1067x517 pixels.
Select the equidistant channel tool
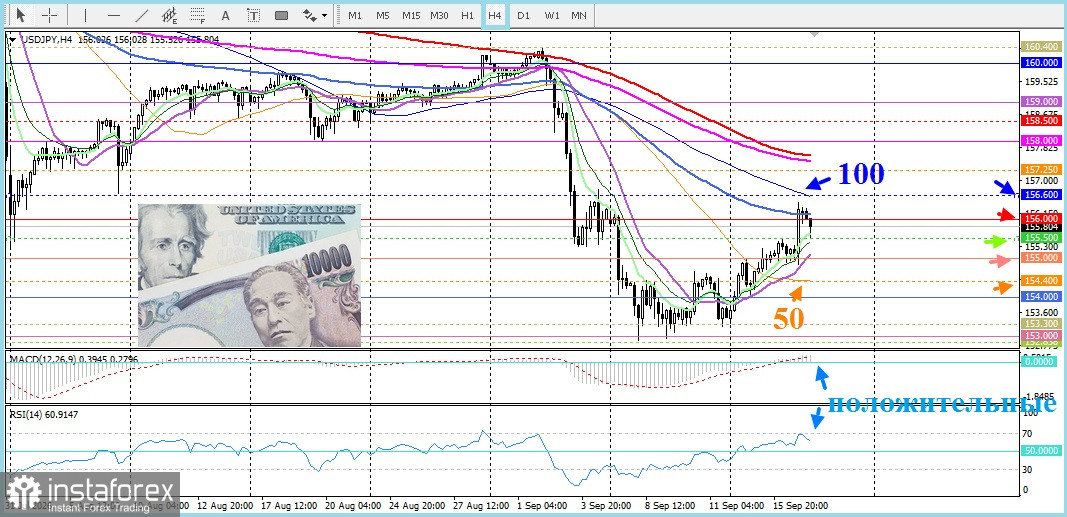click(x=169, y=15)
